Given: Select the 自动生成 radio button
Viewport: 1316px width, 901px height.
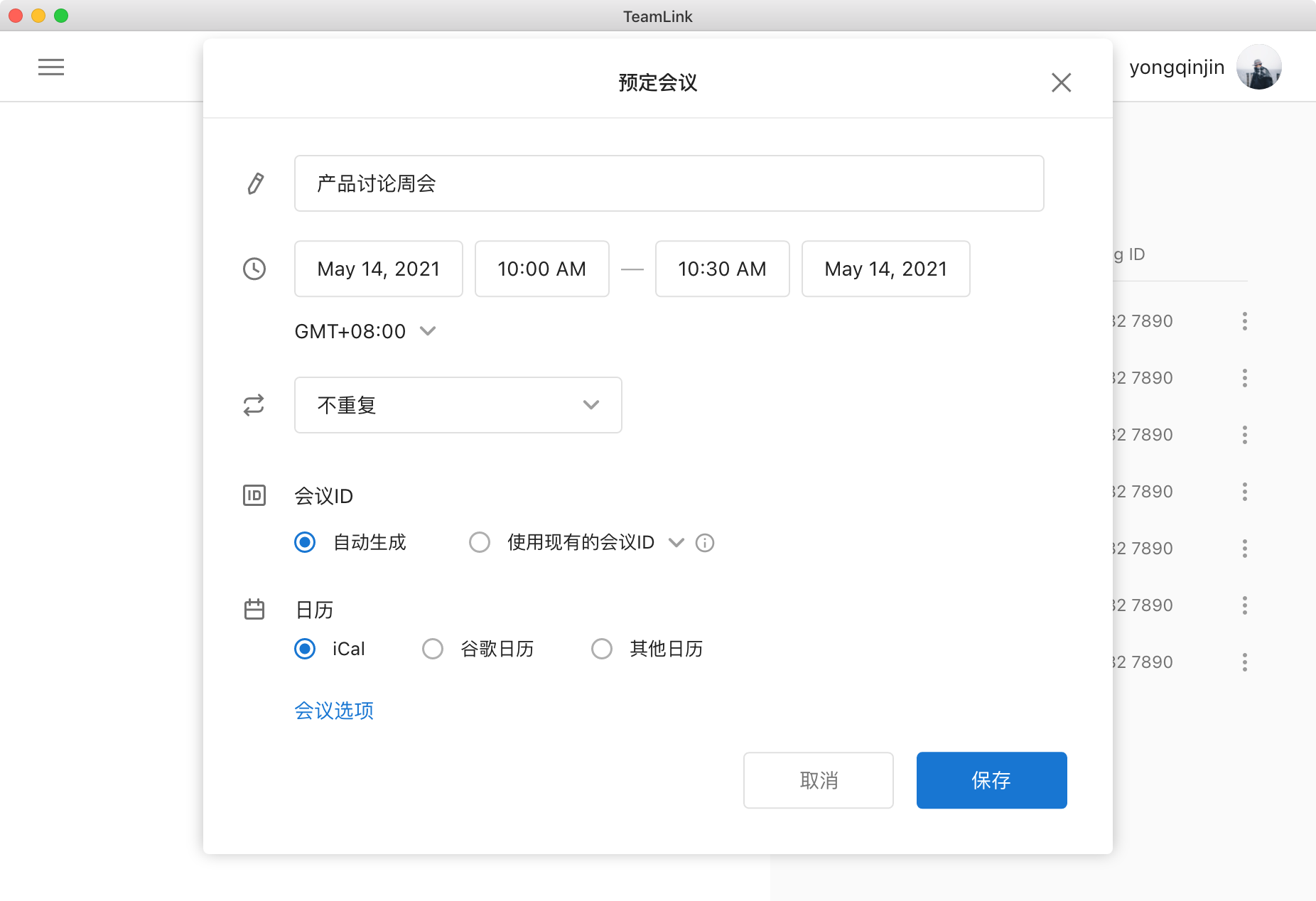Looking at the screenshot, I should [x=305, y=543].
